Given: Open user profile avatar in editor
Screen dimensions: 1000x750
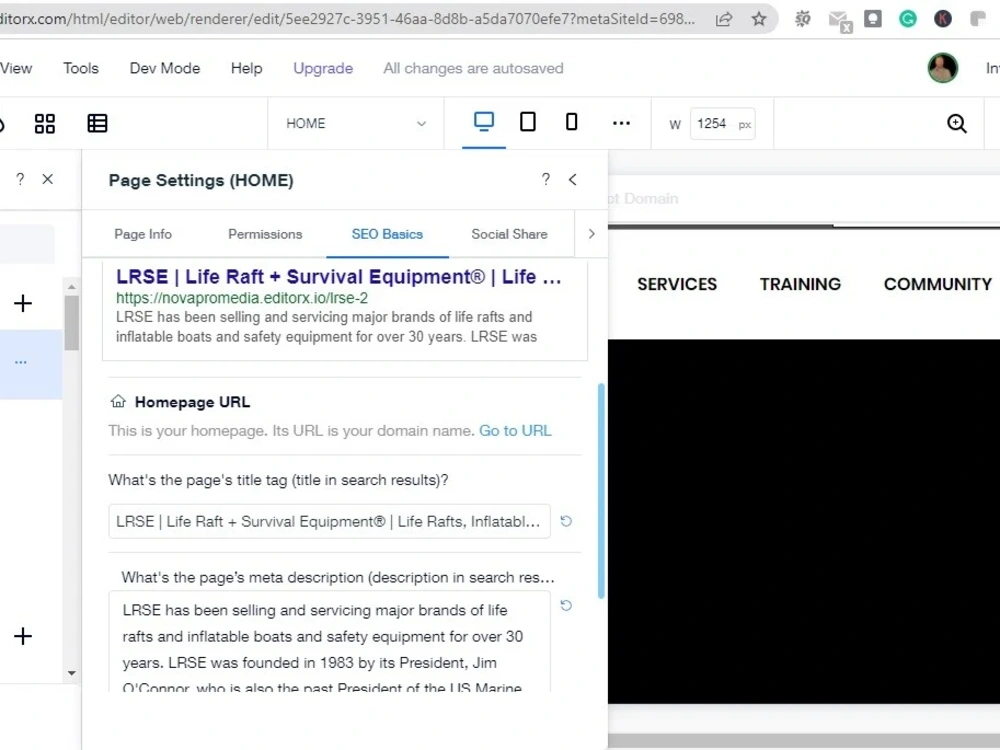Looking at the screenshot, I should (943, 68).
